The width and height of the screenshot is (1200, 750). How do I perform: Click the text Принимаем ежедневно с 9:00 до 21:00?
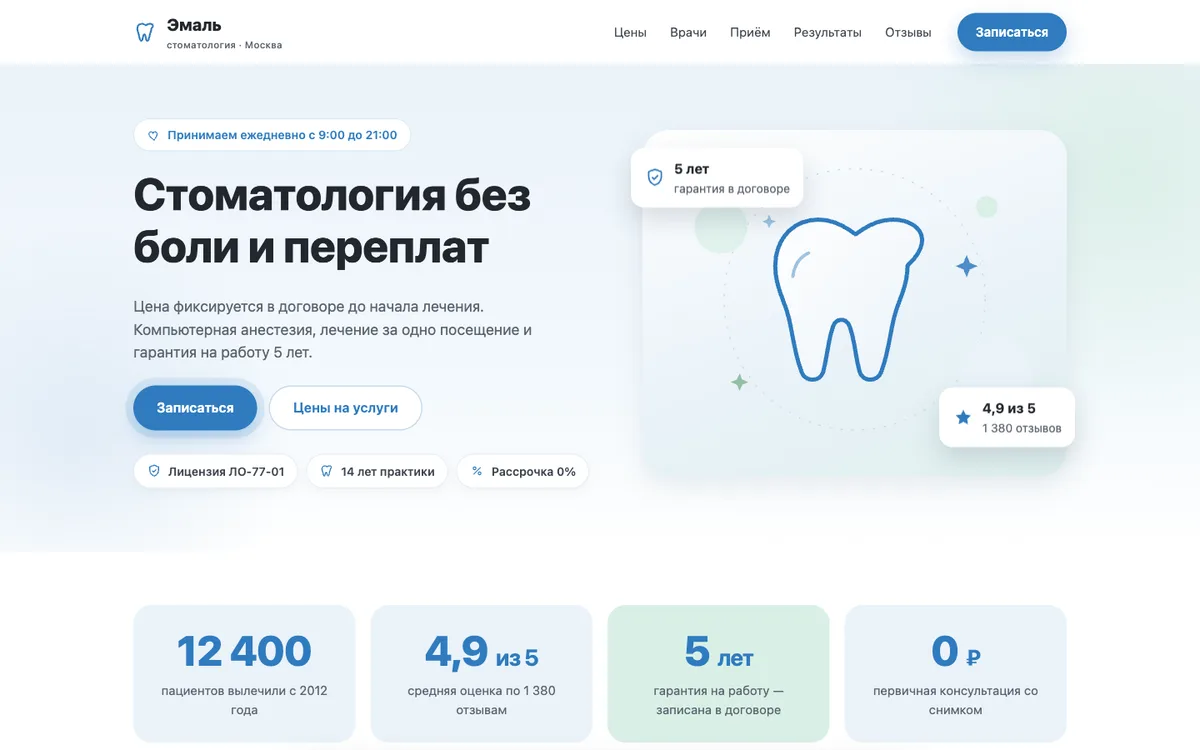(x=282, y=135)
